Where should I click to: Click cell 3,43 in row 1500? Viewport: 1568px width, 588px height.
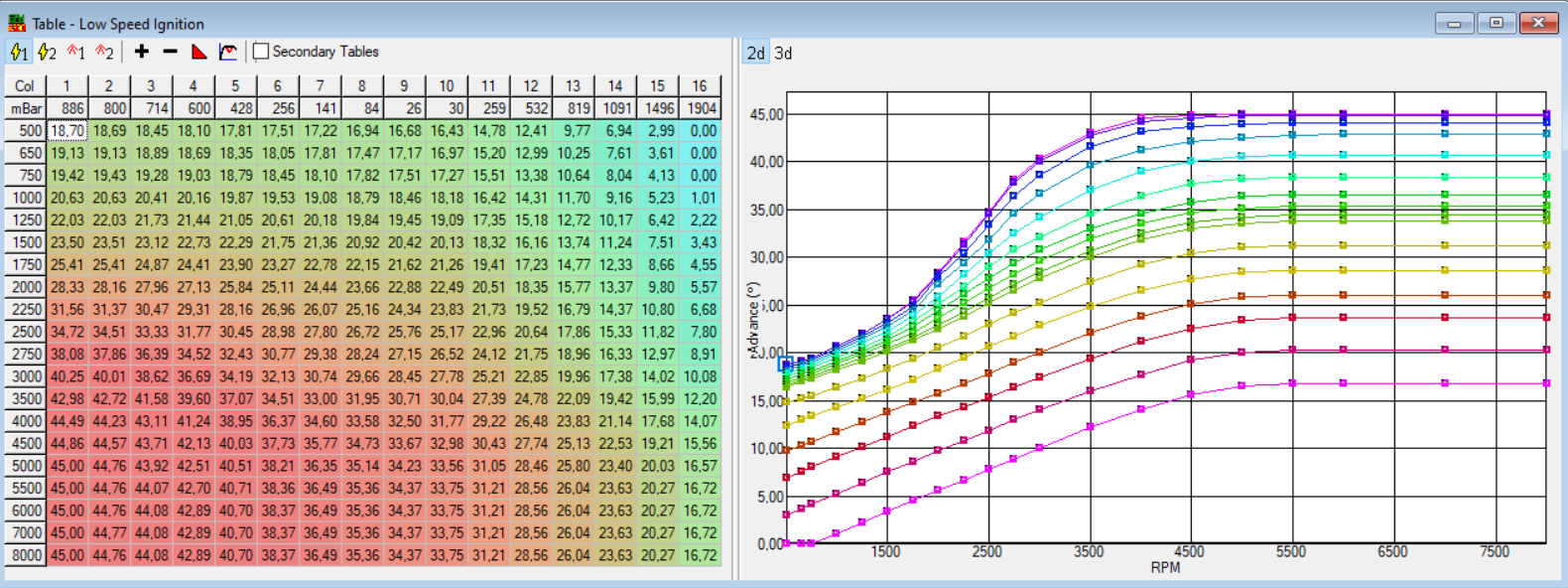point(700,242)
